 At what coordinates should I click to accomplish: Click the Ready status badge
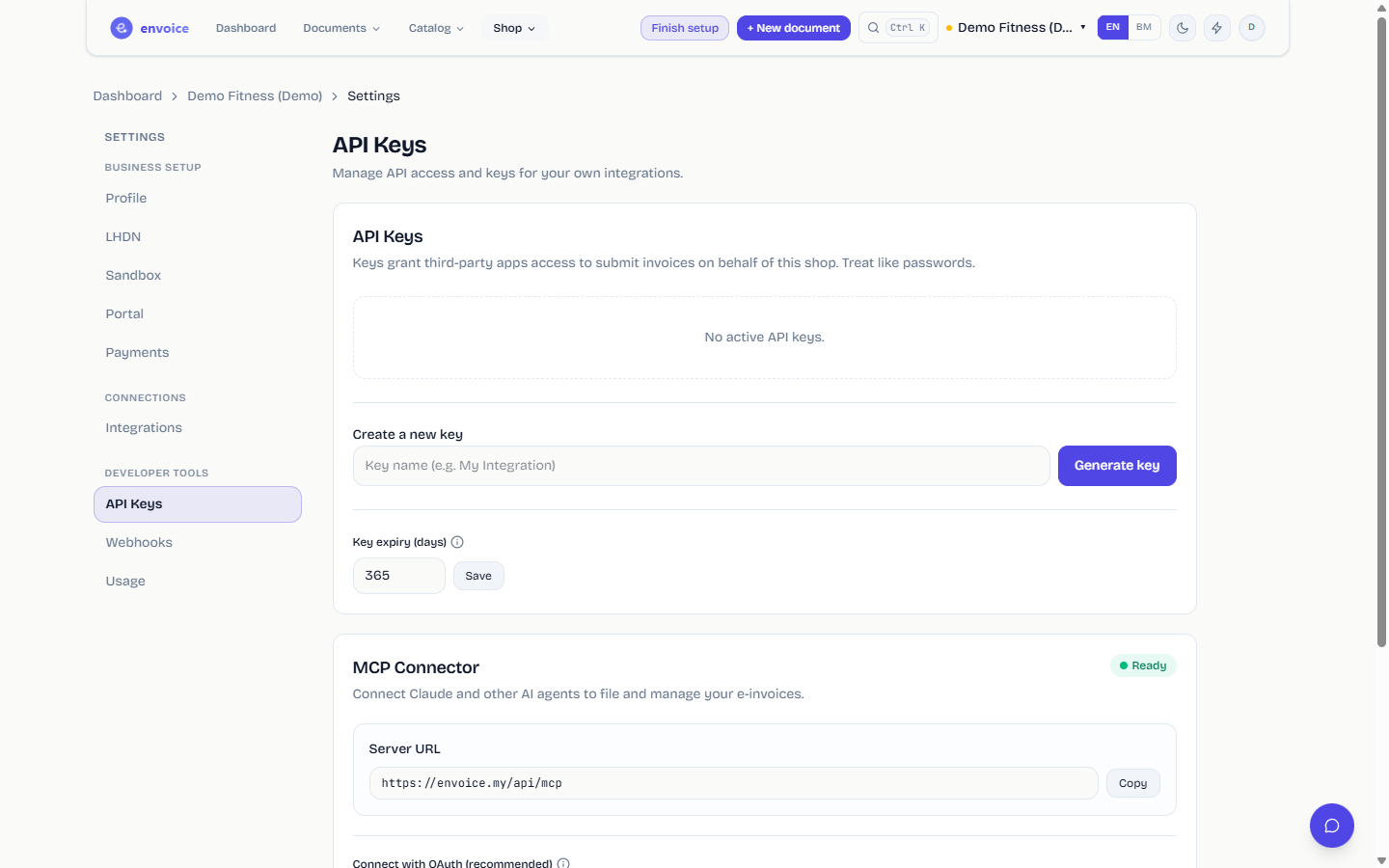pyautogui.click(x=1143, y=665)
